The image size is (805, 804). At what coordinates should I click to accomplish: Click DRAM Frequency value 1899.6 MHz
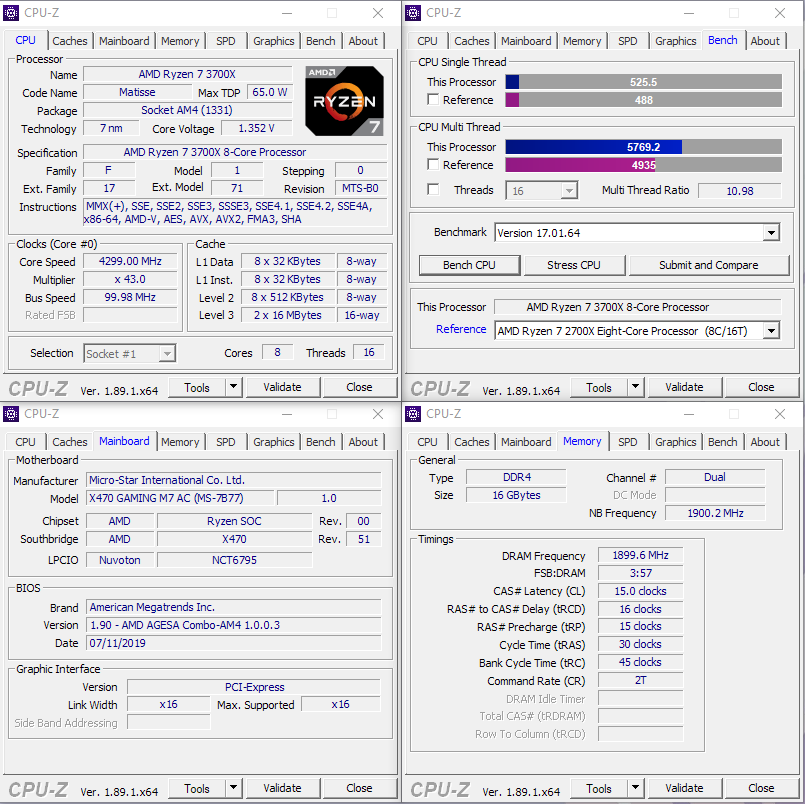tap(641, 556)
